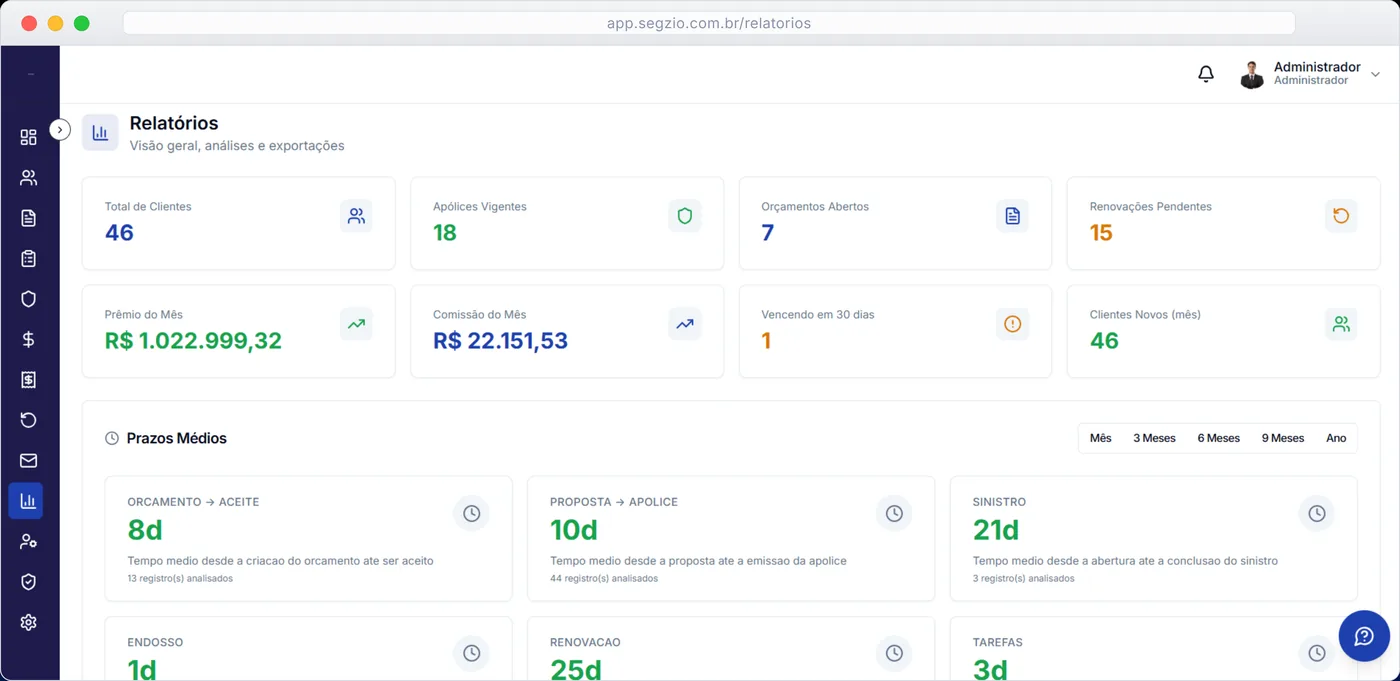
Task: Click the '3 registro(s) analisados' text
Action: [x=1024, y=578]
